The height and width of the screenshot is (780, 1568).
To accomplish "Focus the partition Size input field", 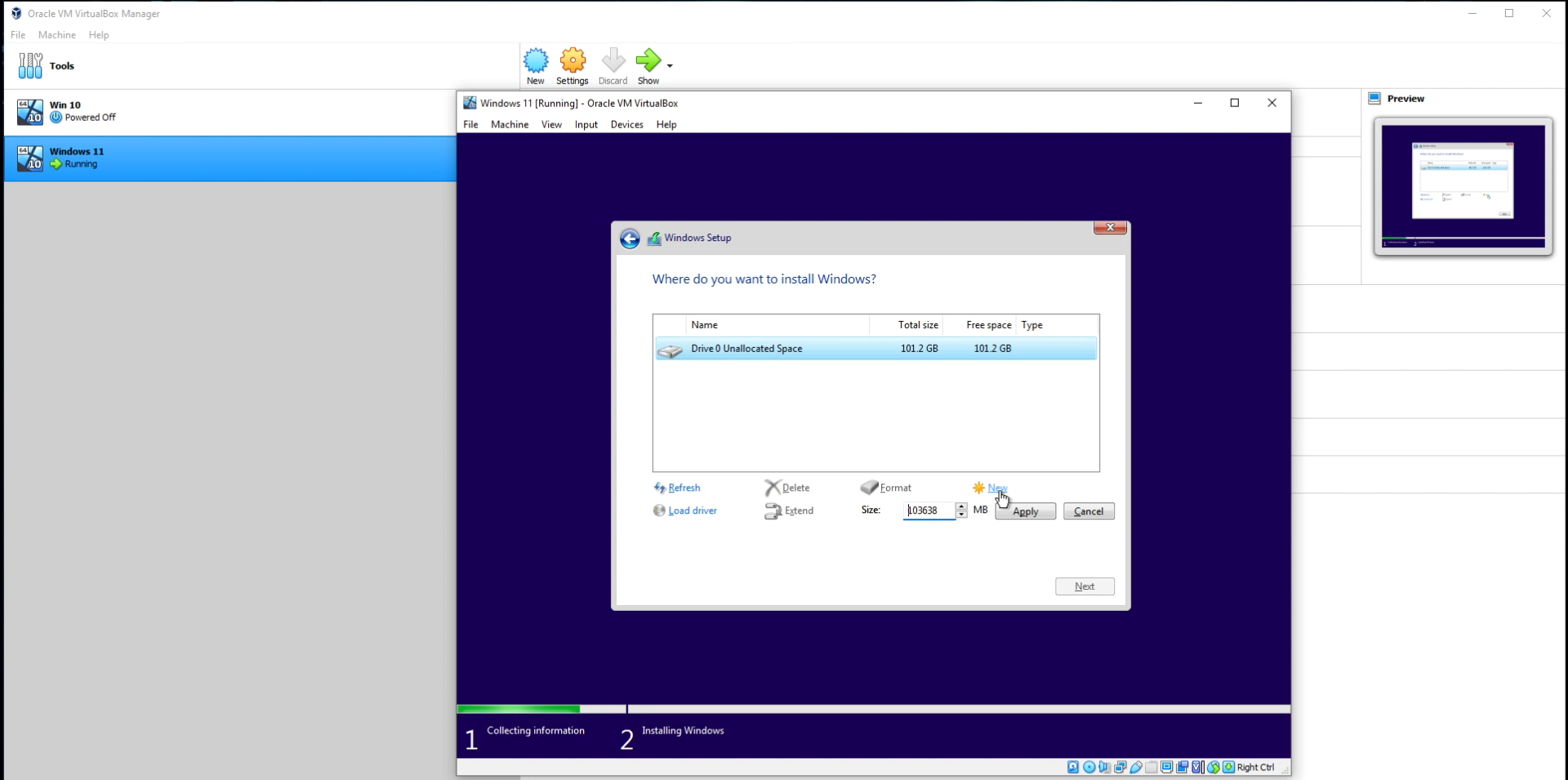I will [x=929, y=510].
